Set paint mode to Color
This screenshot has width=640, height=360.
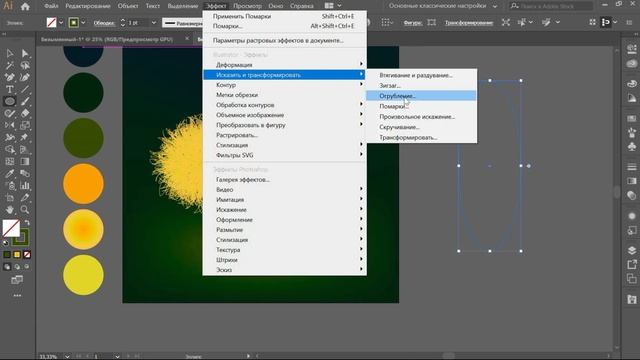tap(7, 255)
